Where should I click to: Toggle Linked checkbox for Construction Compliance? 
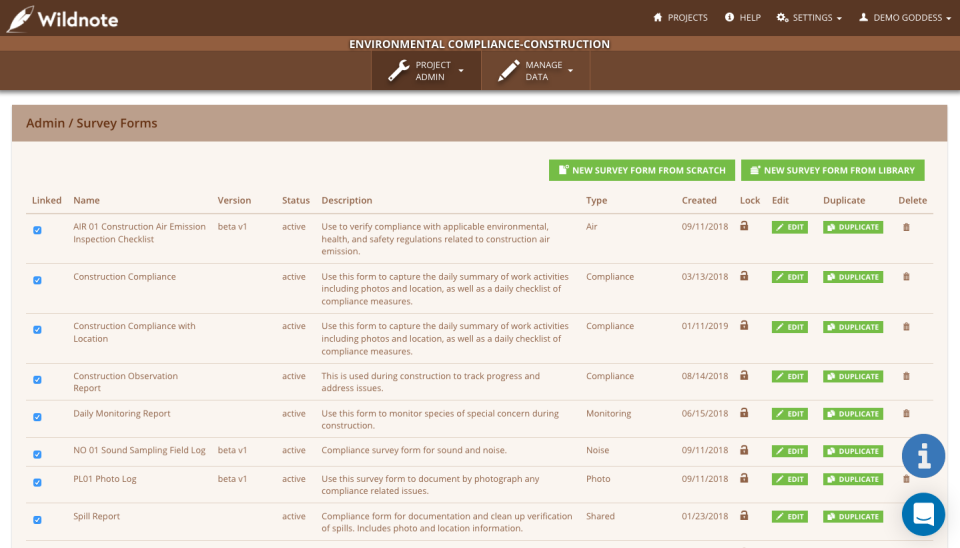coord(37,280)
